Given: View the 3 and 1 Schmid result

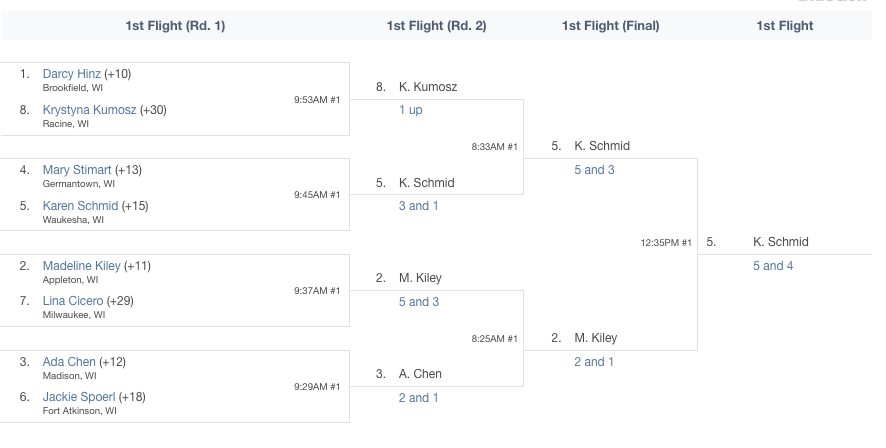Looking at the screenshot, I should pyautogui.click(x=419, y=206).
